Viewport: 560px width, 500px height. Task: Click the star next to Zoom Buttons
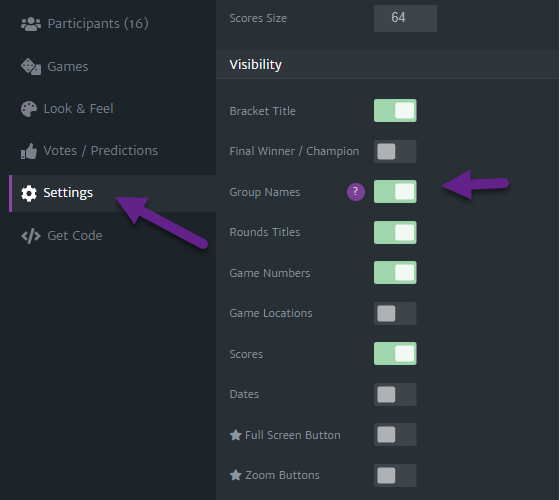(x=235, y=475)
